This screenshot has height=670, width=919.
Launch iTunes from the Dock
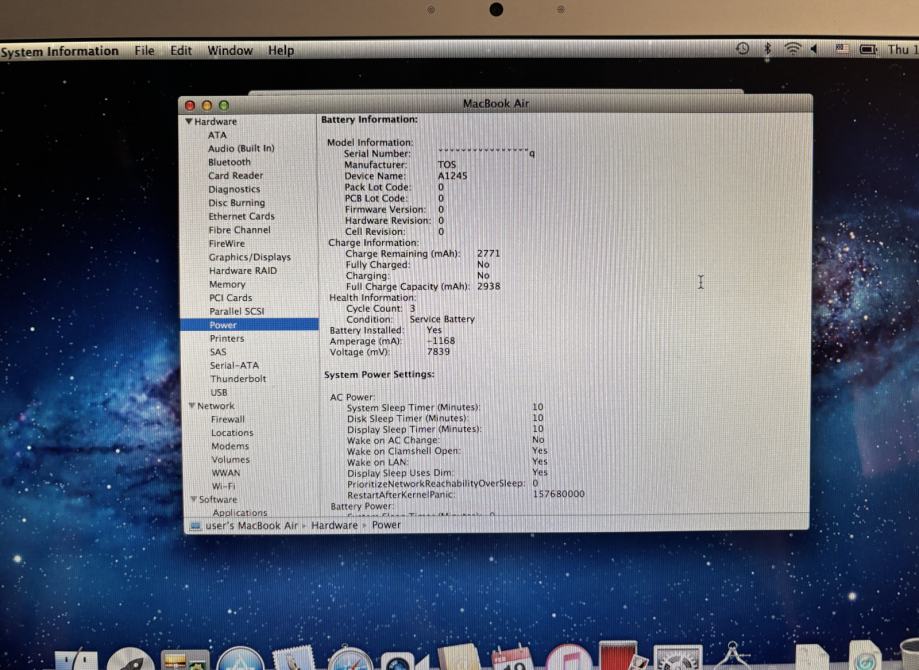[568, 658]
